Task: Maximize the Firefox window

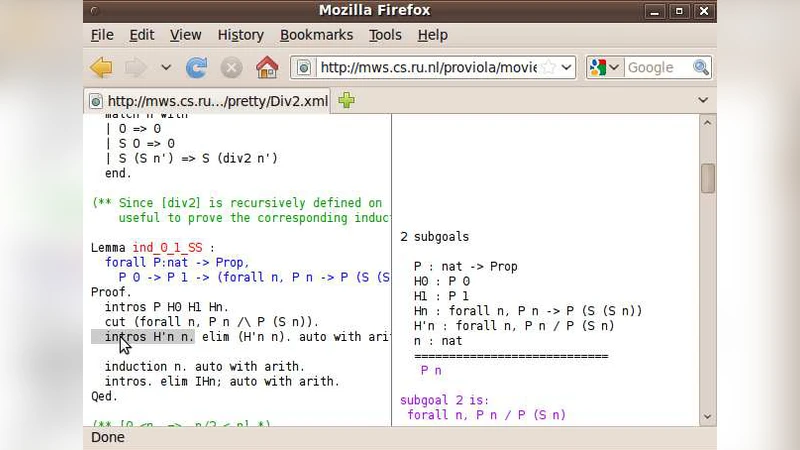Action: [x=679, y=11]
